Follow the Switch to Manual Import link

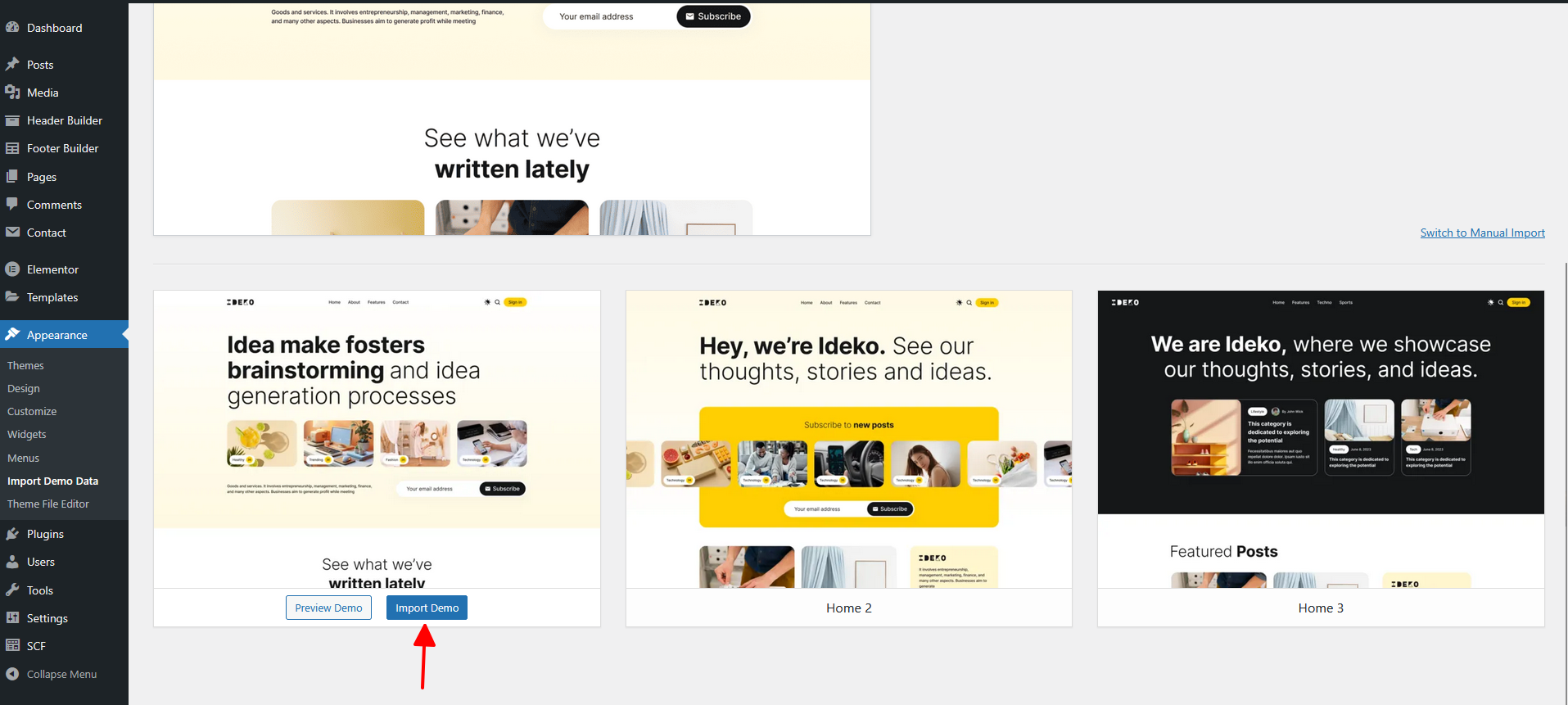[x=1482, y=233]
